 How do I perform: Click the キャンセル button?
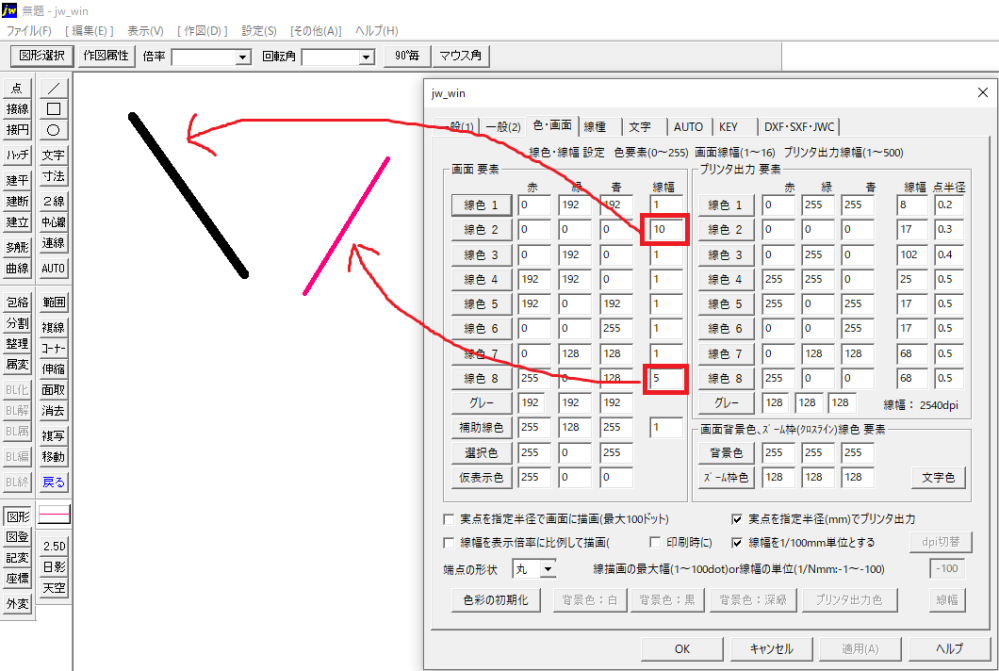point(771,649)
